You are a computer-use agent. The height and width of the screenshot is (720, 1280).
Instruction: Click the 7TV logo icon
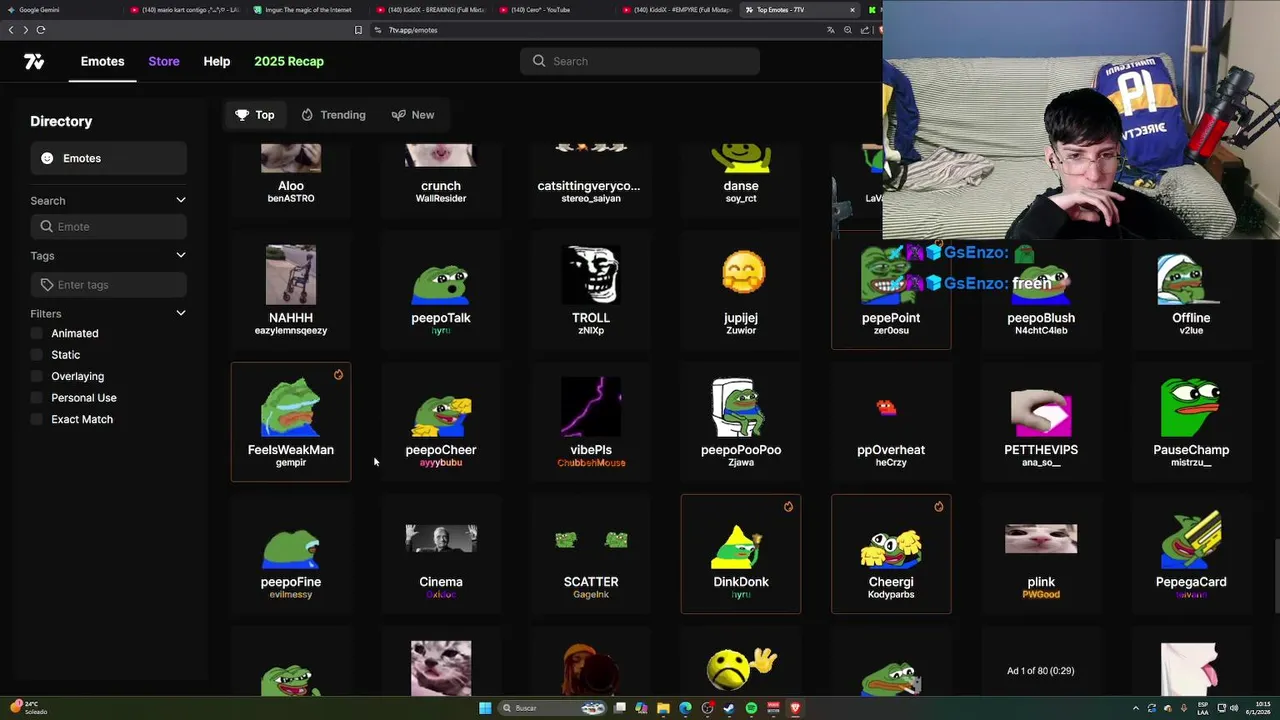click(x=34, y=62)
